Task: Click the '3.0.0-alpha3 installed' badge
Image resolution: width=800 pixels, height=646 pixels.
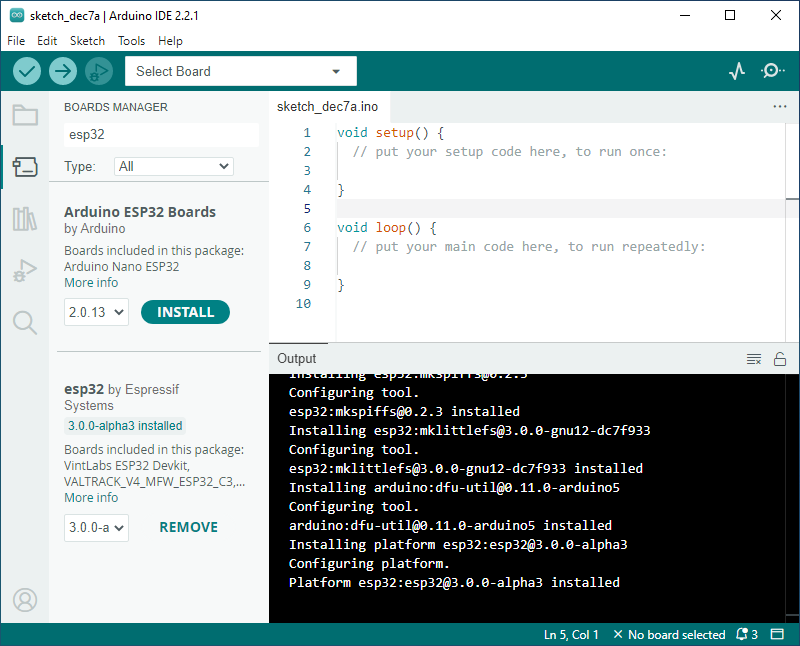Action: click(125, 426)
